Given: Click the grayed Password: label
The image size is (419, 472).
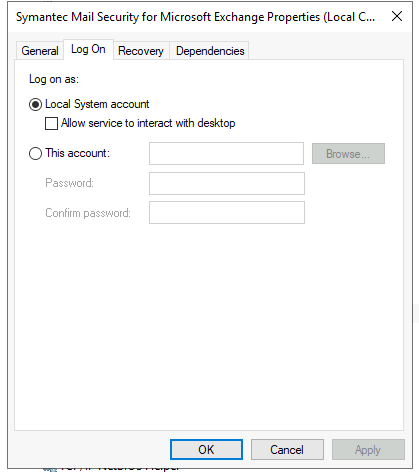Looking at the screenshot, I should [69, 183].
